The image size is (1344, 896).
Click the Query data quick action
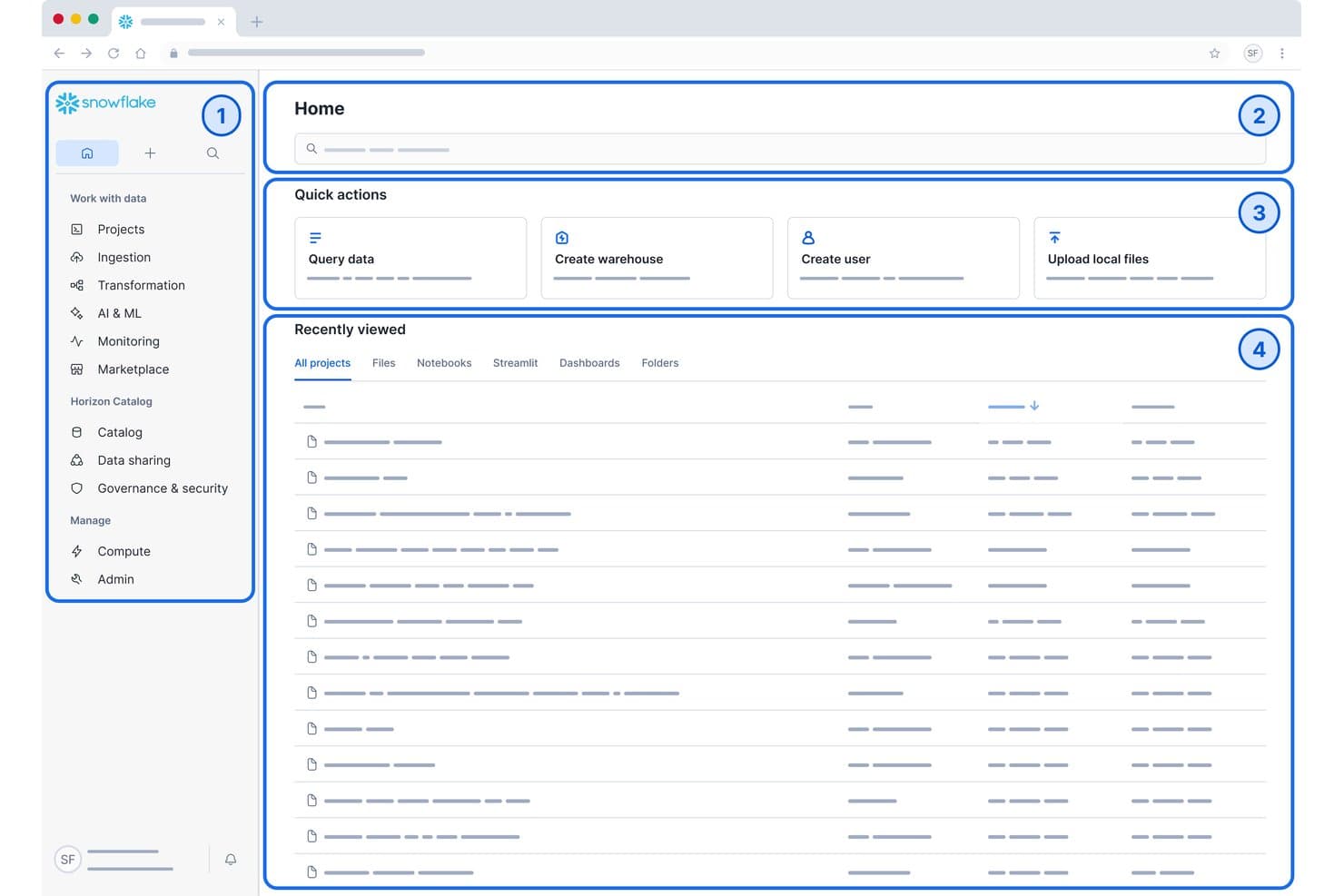click(x=410, y=258)
